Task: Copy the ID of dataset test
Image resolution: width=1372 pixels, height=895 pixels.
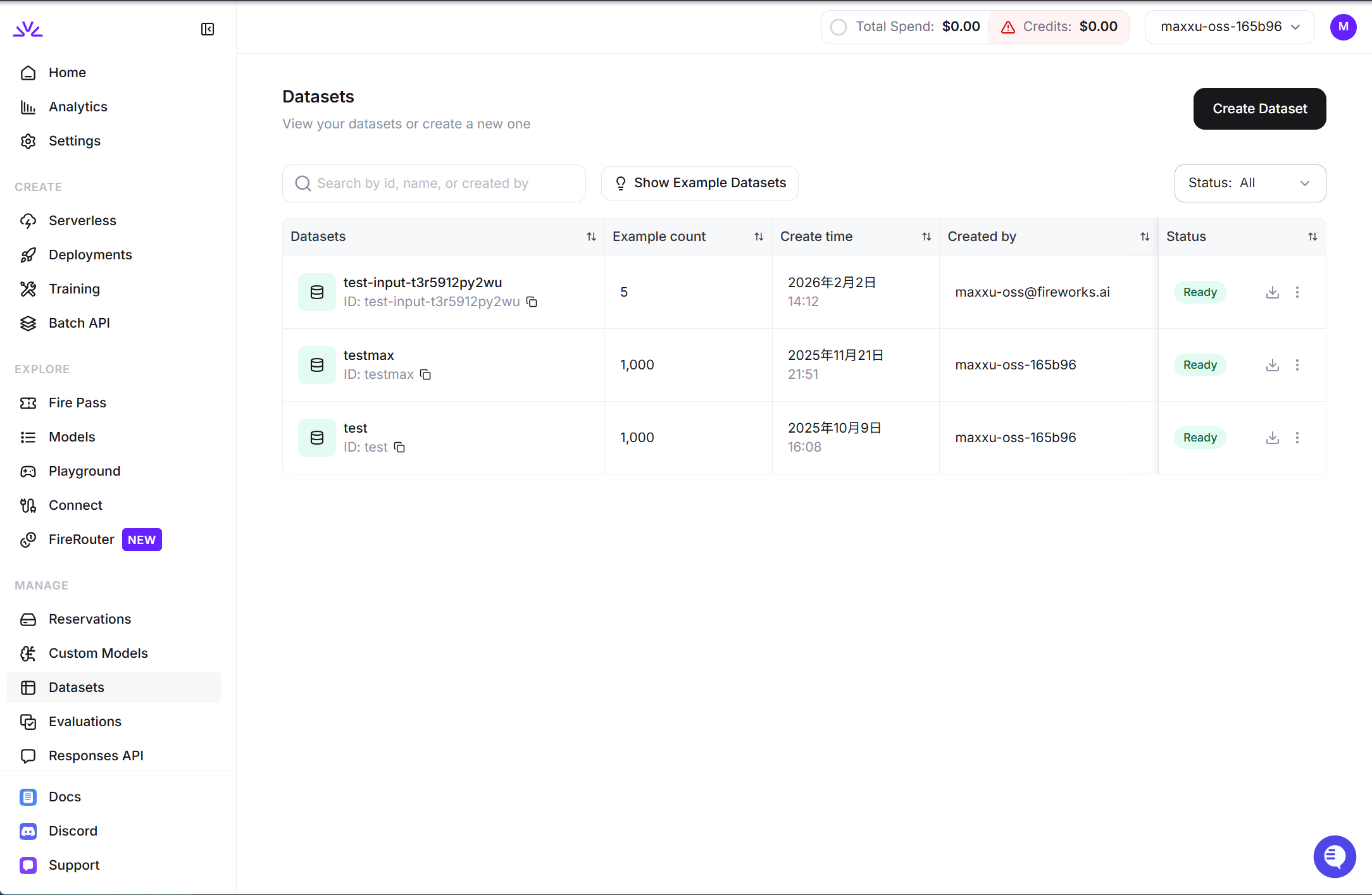Action: [399, 447]
